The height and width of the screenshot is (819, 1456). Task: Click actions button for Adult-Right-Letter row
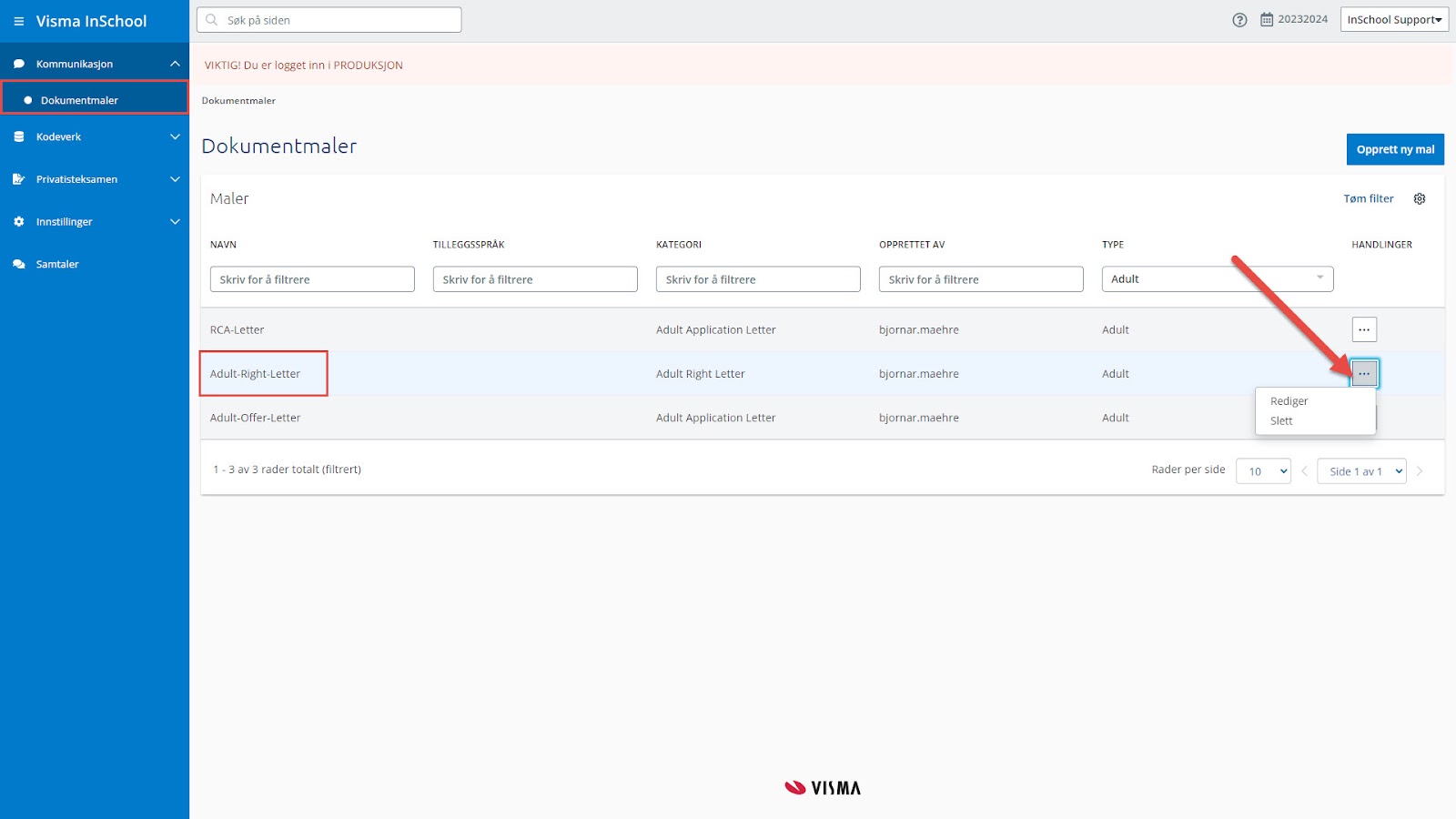coord(1364,373)
